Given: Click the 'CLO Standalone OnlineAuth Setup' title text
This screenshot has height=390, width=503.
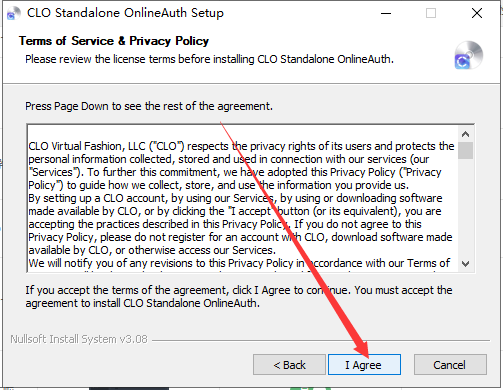Looking at the screenshot, I should (125, 13).
